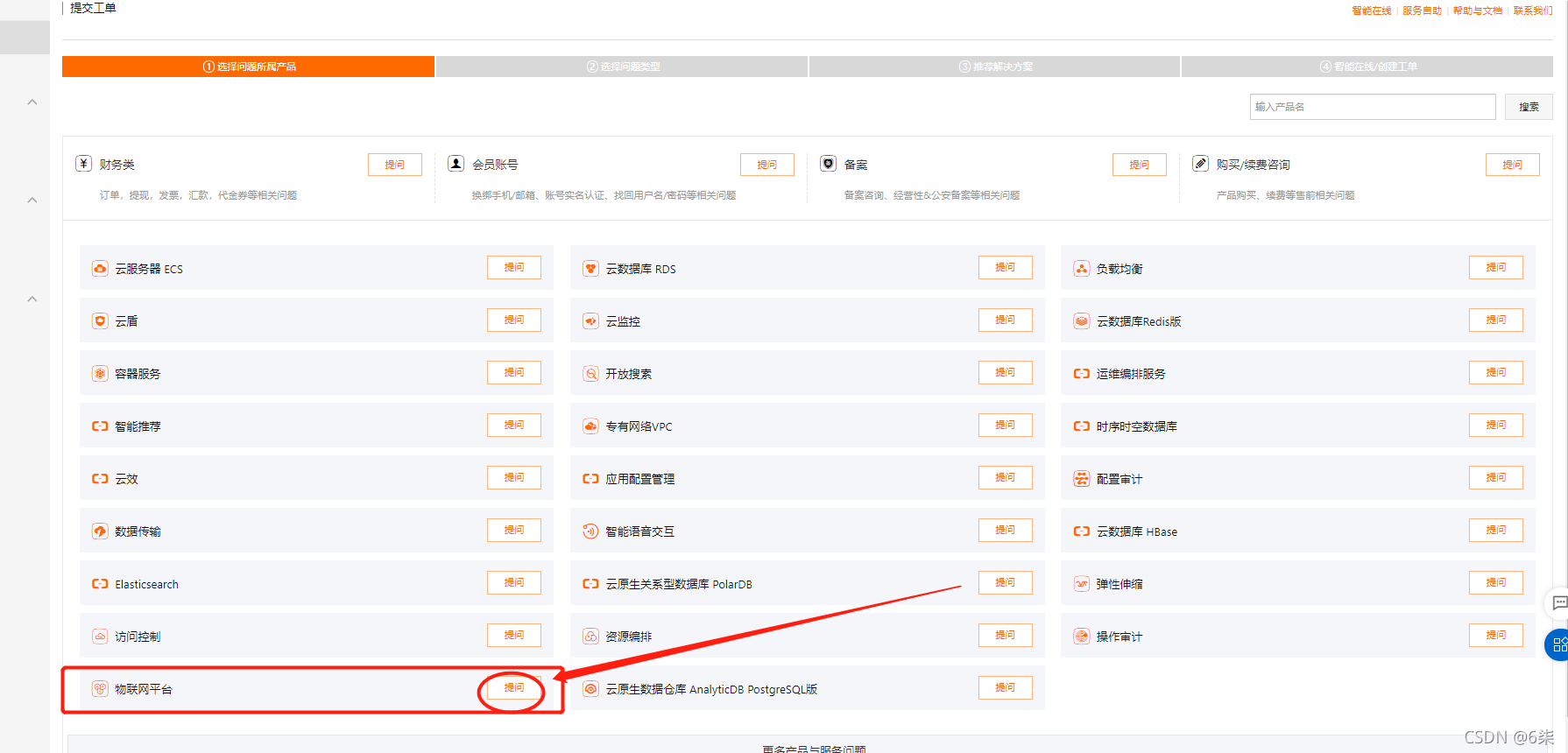The height and width of the screenshot is (753, 1568).
Task: Select step 2 选择问题类型 tab
Action: coord(622,67)
